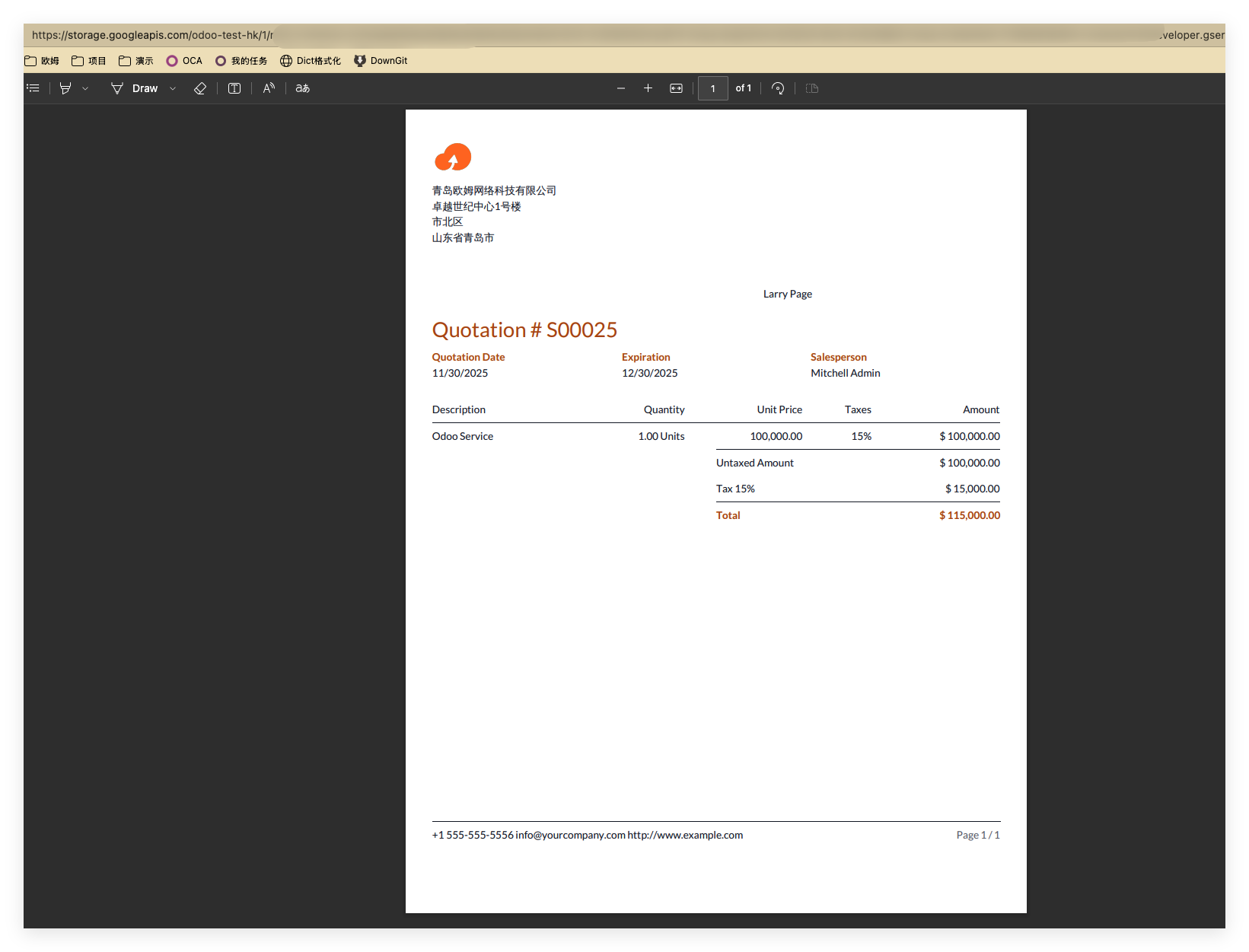Open the OCA bookmark
Screen dimensions: 1249x952
pyautogui.click(x=184, y=61)
